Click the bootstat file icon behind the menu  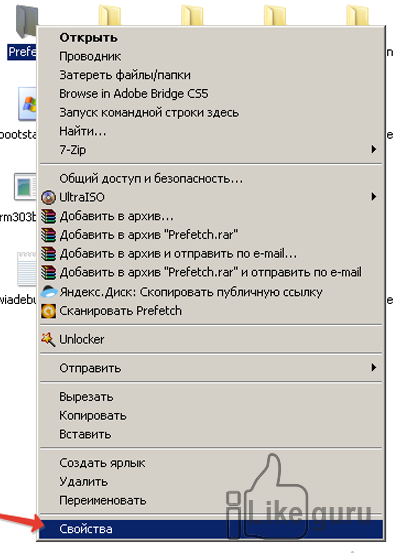click(28, 104)
